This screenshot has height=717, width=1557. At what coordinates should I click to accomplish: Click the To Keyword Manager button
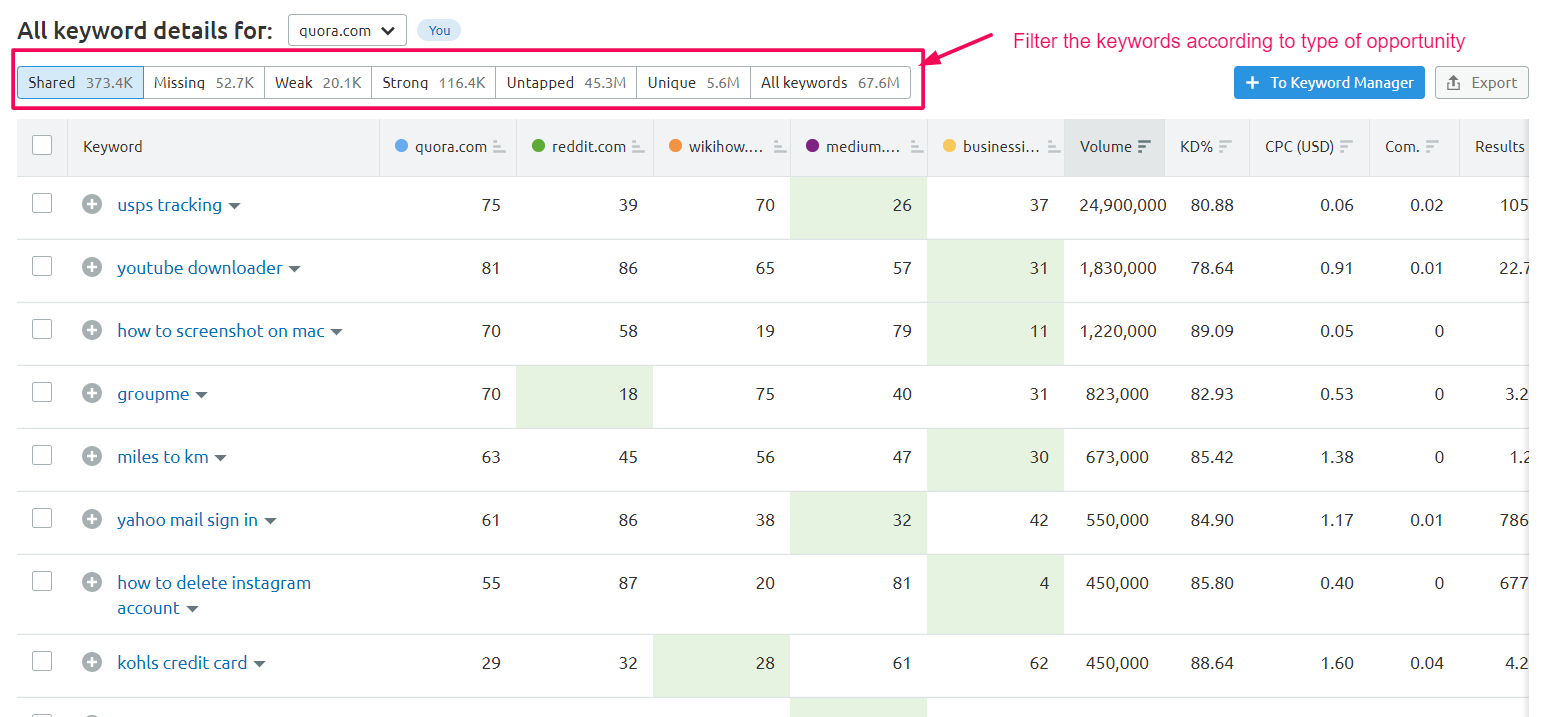(1329, 83)
